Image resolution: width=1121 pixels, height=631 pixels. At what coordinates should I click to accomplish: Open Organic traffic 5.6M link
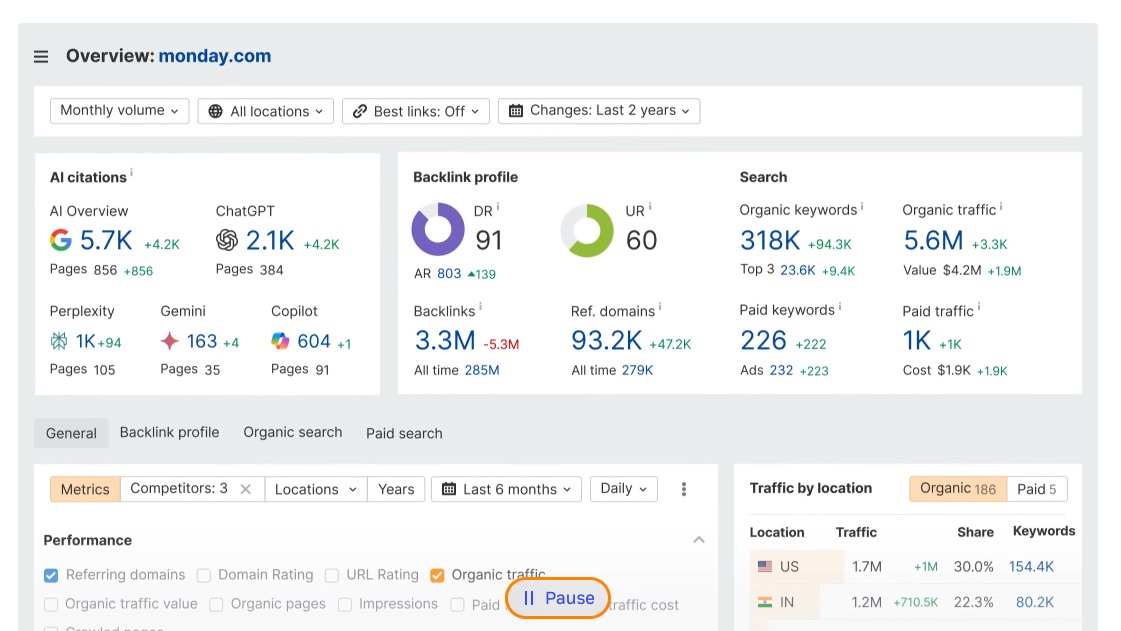933,240
